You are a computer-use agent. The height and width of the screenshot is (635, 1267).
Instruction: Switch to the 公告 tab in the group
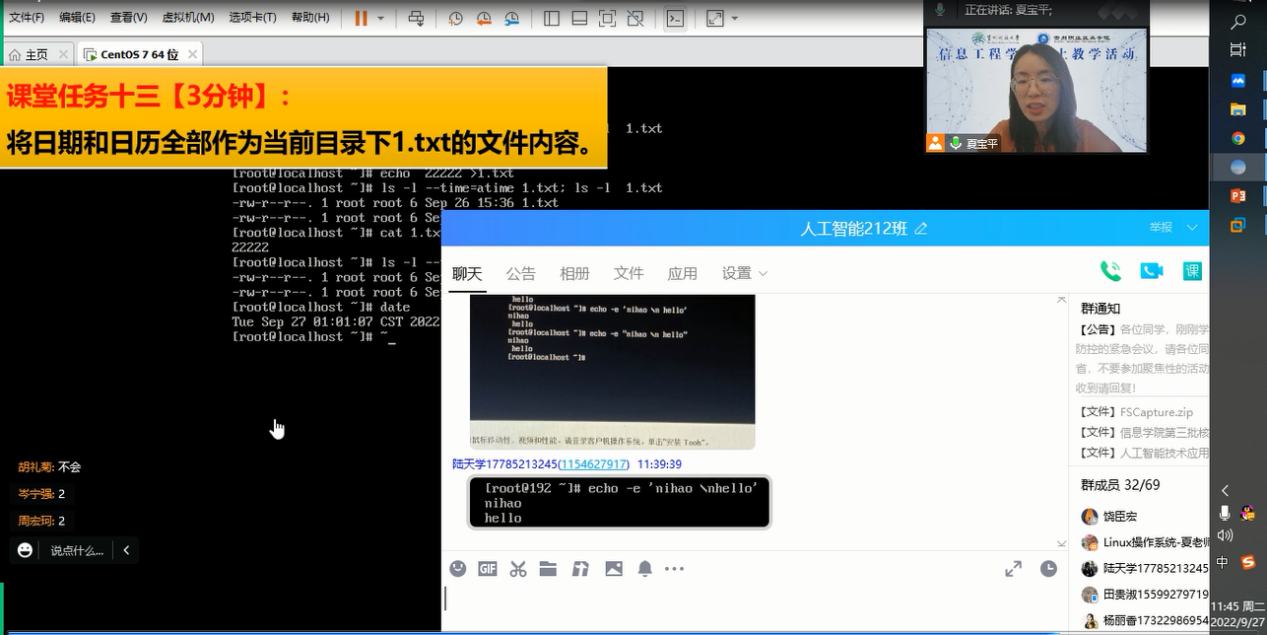(519, 272)
